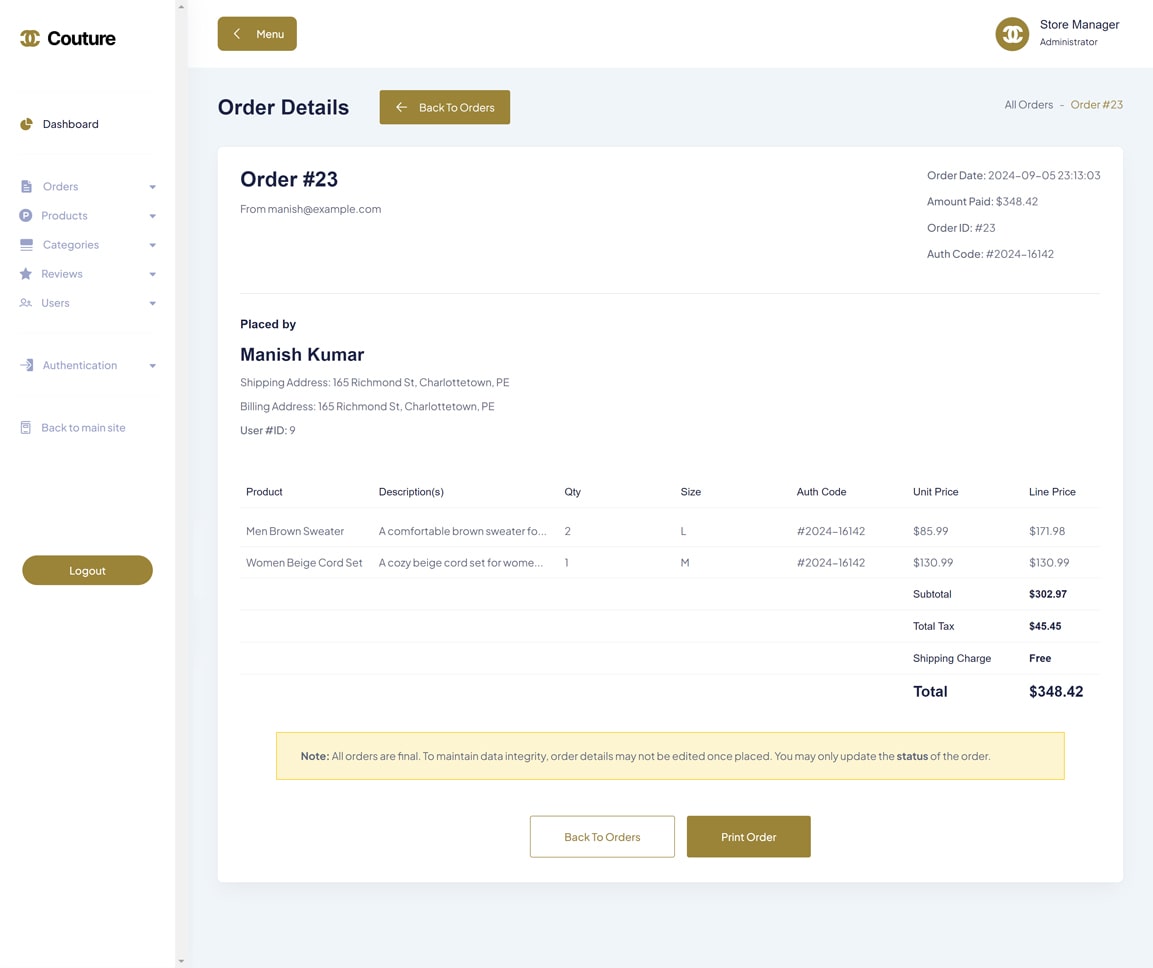Expand the Authentication dropdown chevron

pyautogui.click(x=152, y=365)
